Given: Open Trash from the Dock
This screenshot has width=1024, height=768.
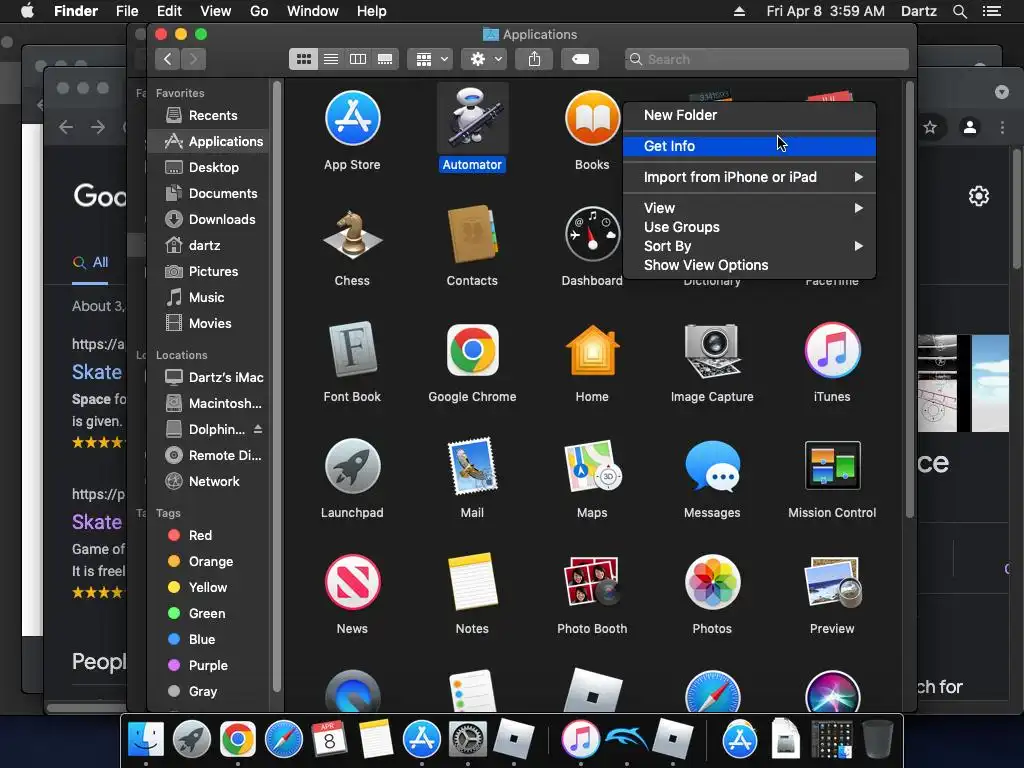Looking at the screenshot, I should 877,740.
